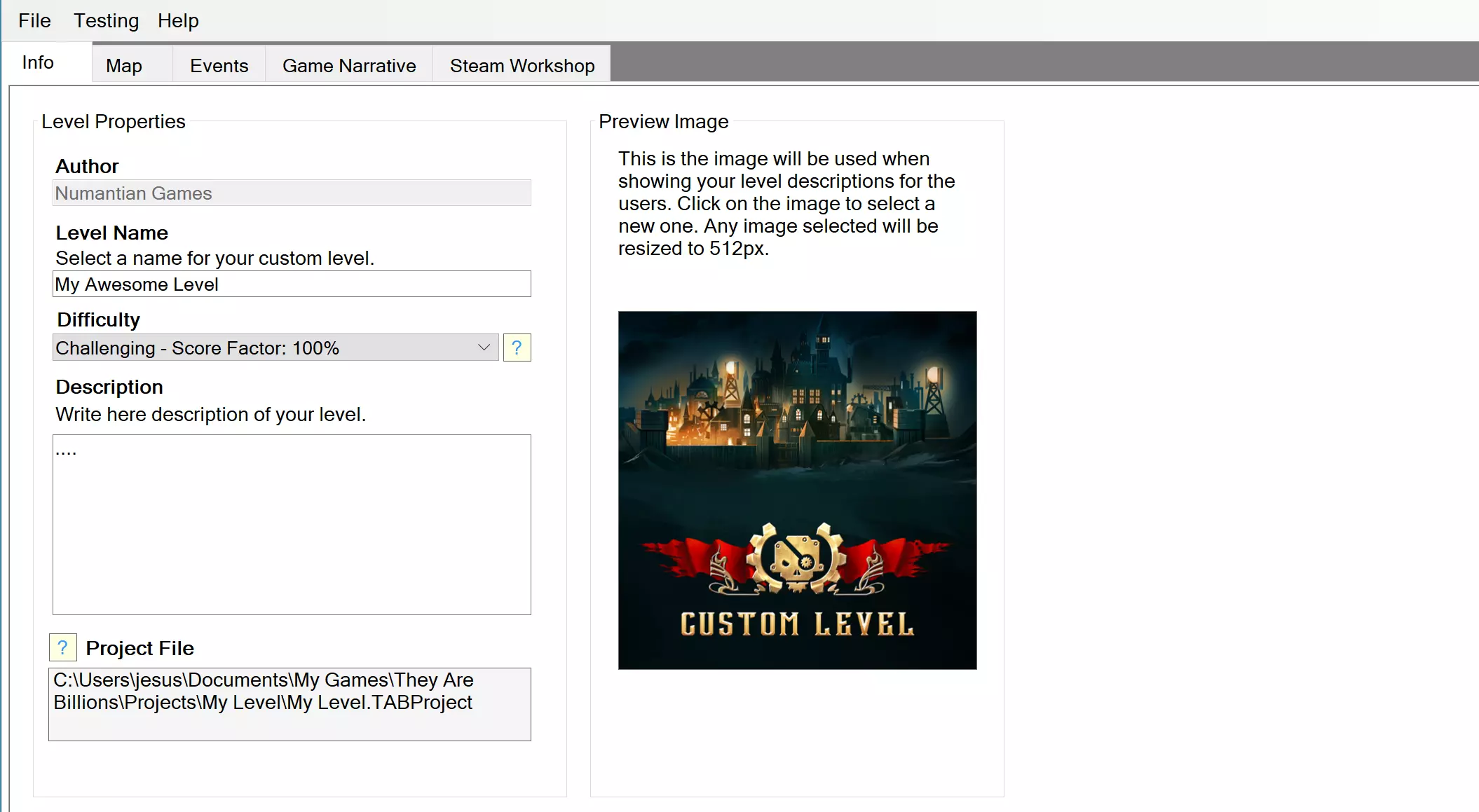Click the Difficulty help question mark icon
The height and width of the screenshot is (812, 1479).
click(517, 347)
